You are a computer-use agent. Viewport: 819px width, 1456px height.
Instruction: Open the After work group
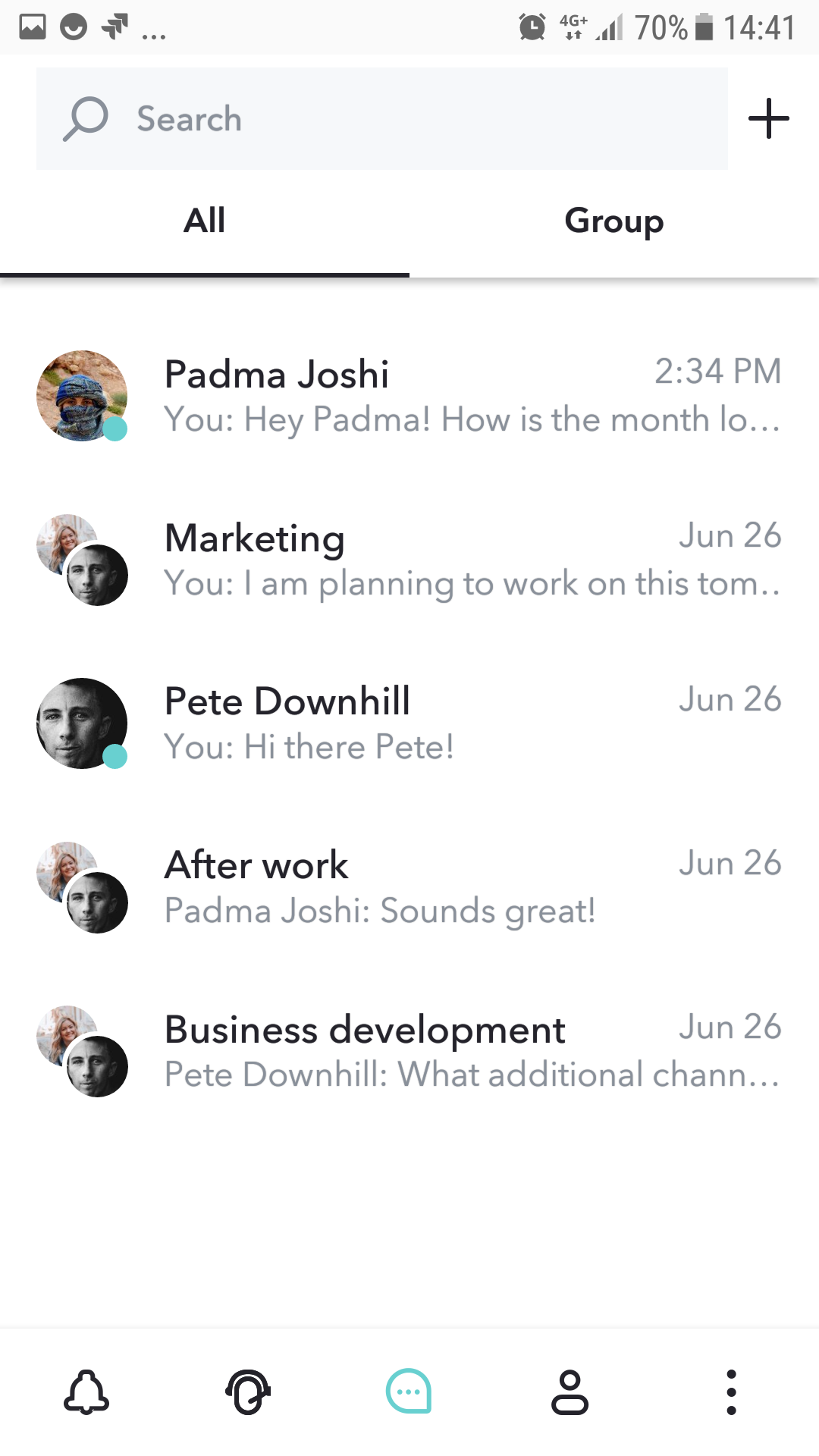coord(470,887)
